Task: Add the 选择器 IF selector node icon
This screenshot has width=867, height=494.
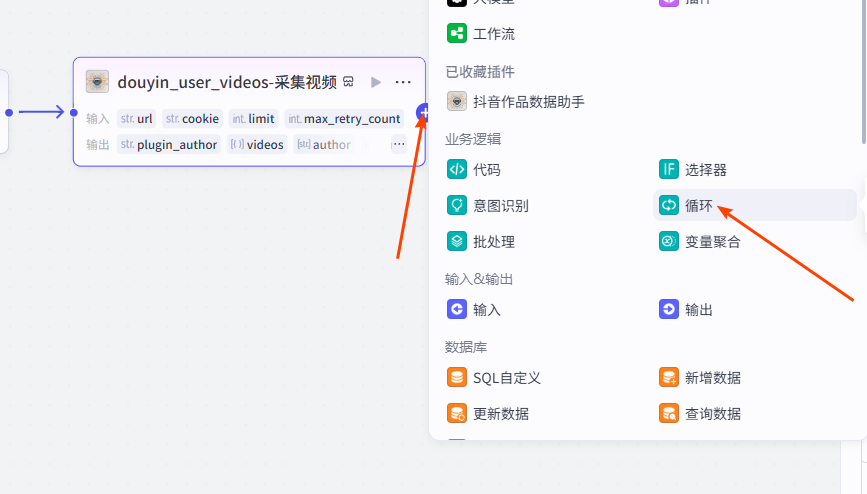Action: pos(668,170)
